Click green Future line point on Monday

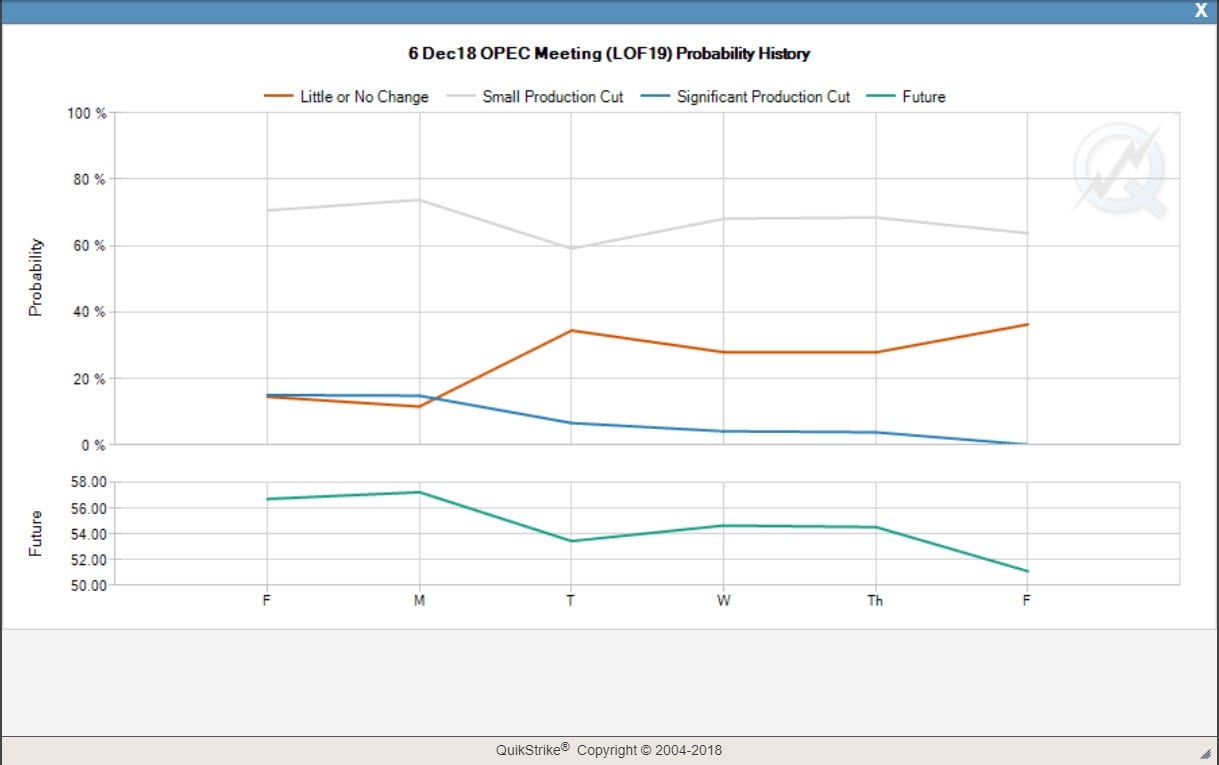pyautogui.click(x=419, y=492)
